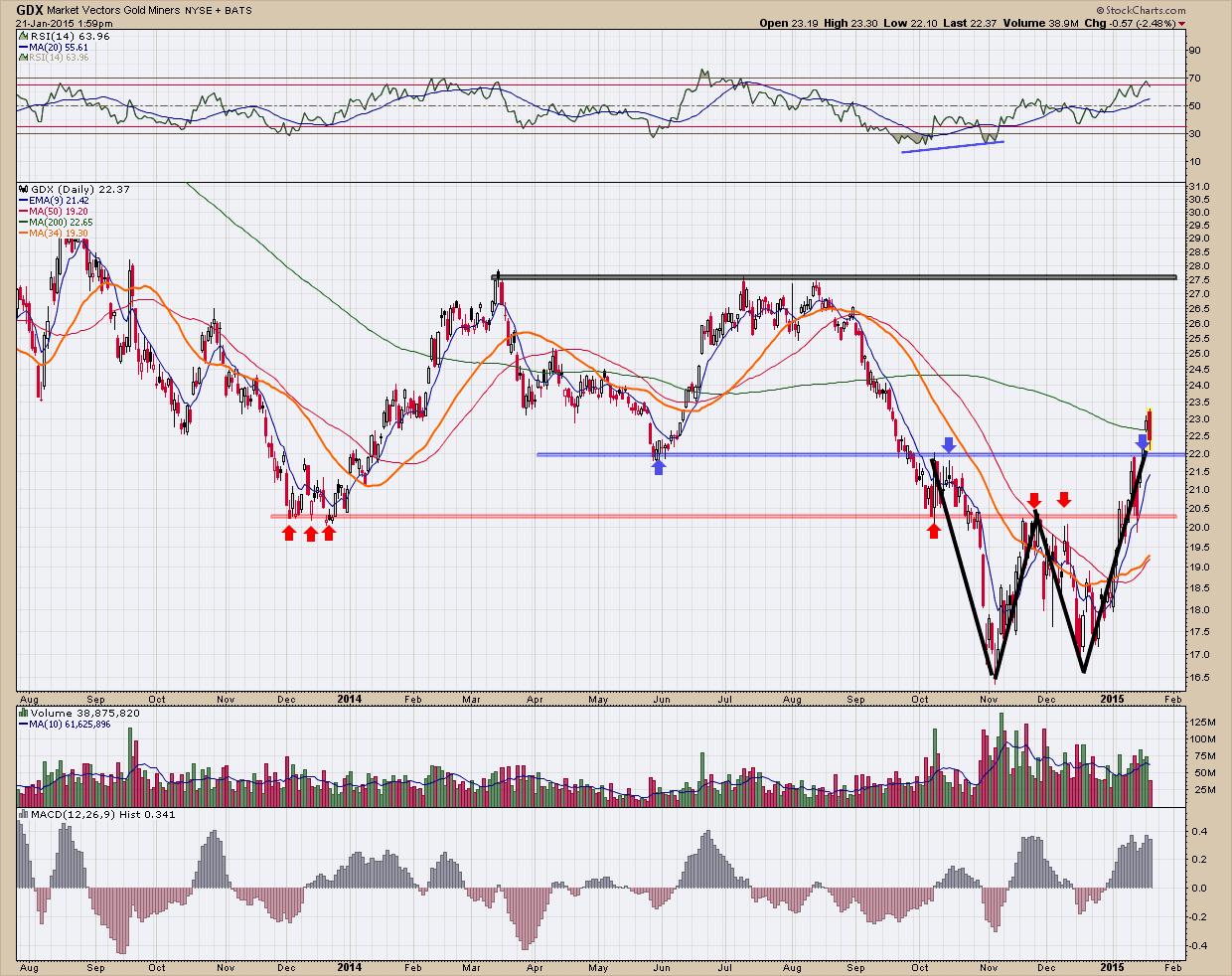Click the 'Last 22.37' value

[969, 23]
